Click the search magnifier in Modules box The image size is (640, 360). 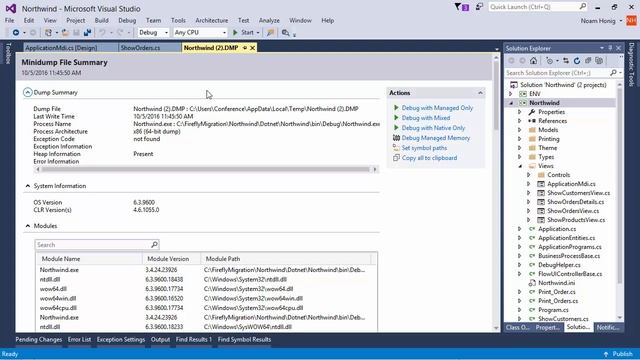pos(154,244)
